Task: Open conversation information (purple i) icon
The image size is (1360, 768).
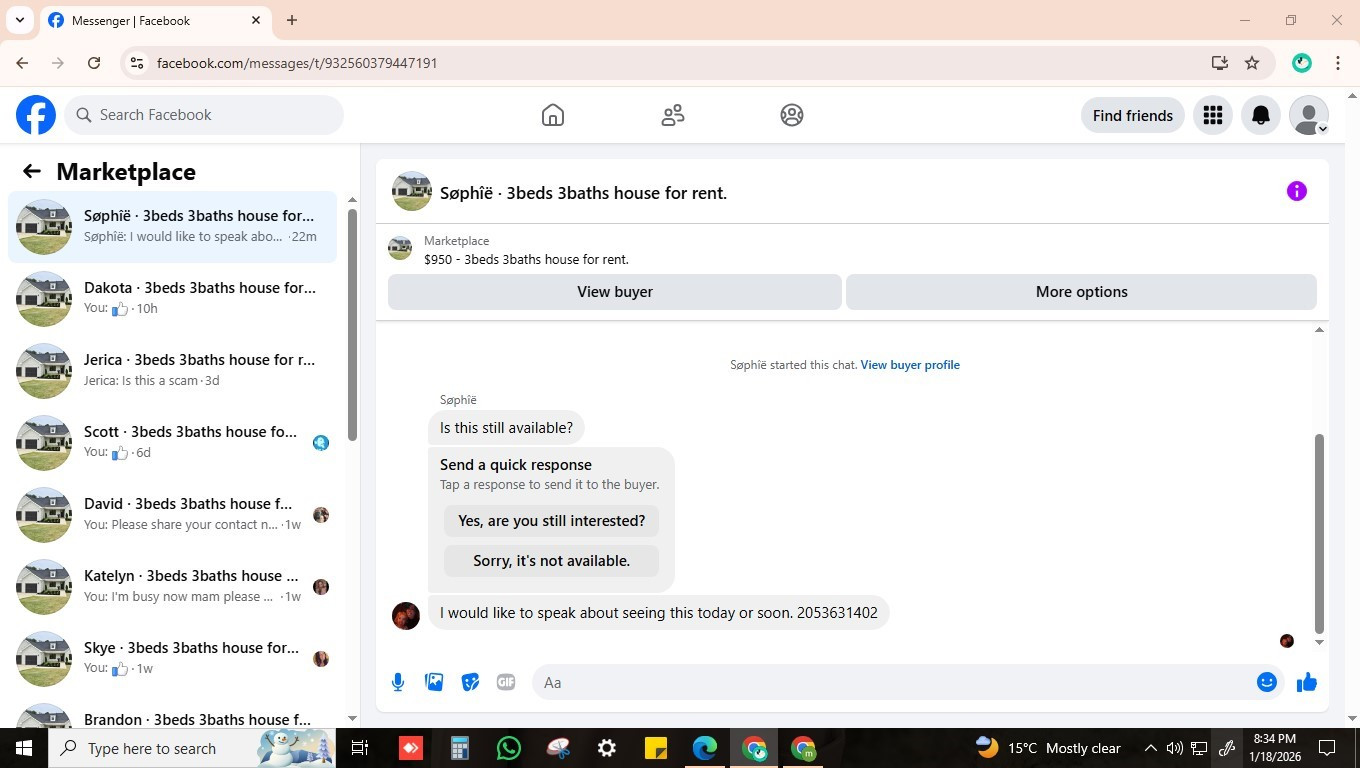Action: coord(1297,191)
